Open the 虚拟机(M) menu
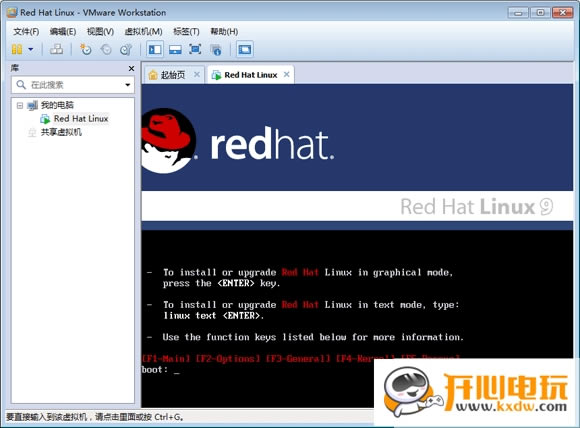Screen dimensions: 580x428 (x=144, y=31)
